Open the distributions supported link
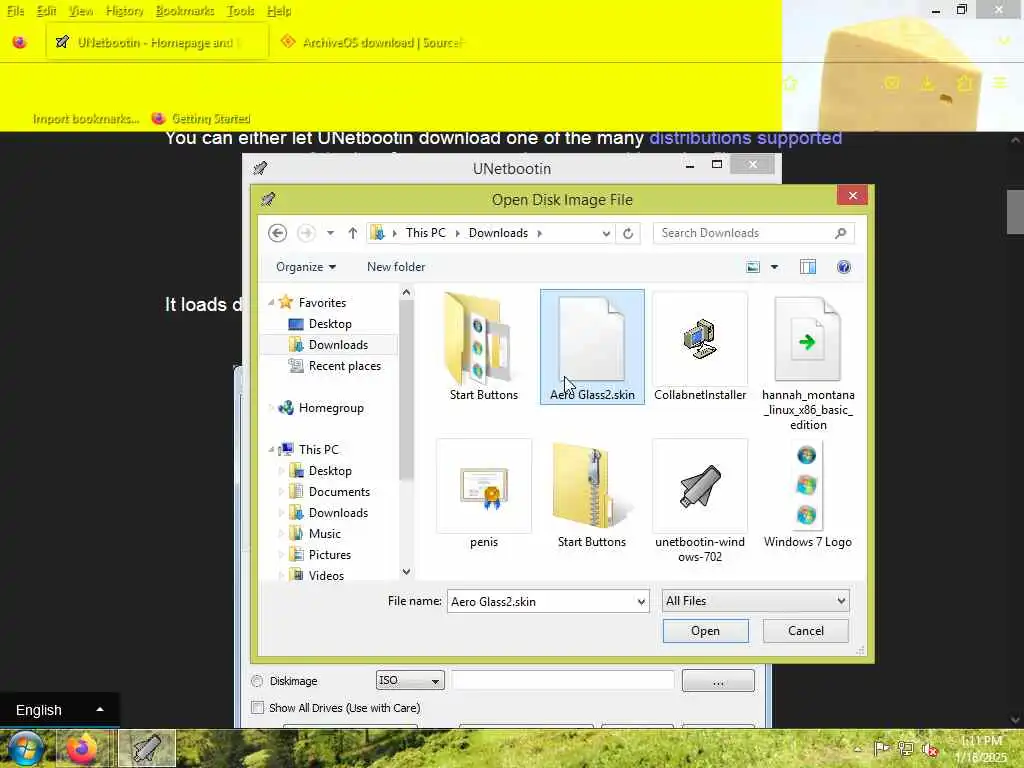Viewport: 1024px width, 768px height. [745, 138]
